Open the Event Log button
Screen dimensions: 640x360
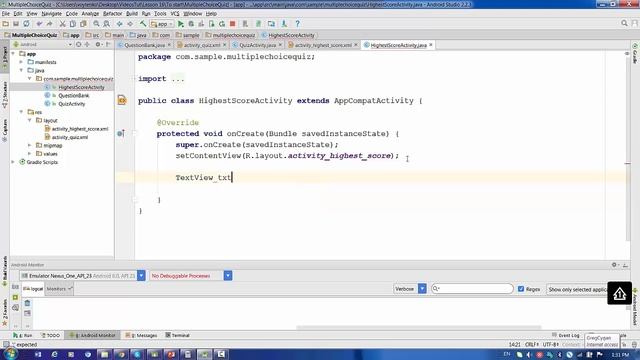pyautogui.click(x=566, y=335)
